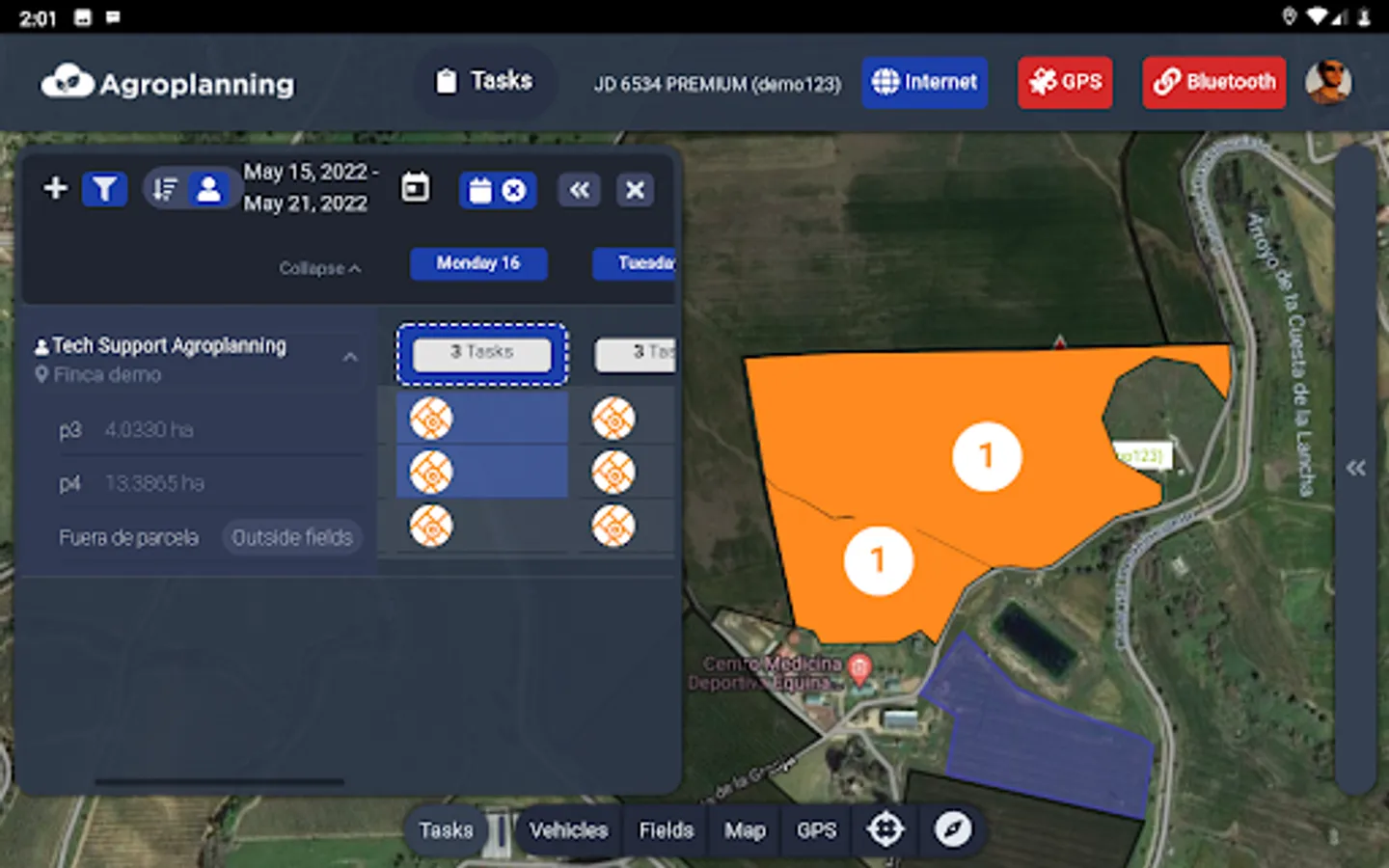Switch to the Fields bottom tab
1389x868 pixels.
point(667,830)
